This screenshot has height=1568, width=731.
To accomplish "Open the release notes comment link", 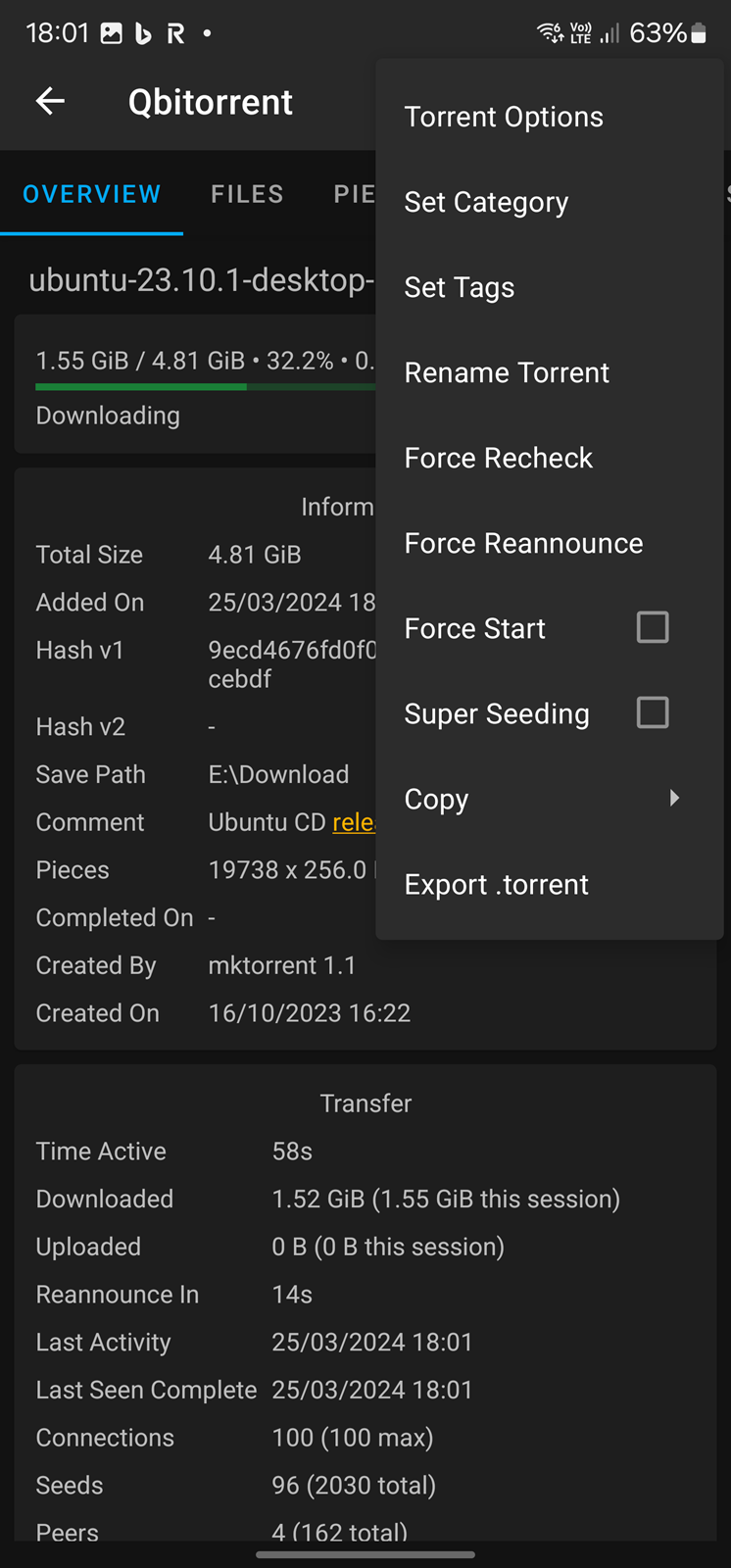I will pyautogui.click(x=353, y=822).
